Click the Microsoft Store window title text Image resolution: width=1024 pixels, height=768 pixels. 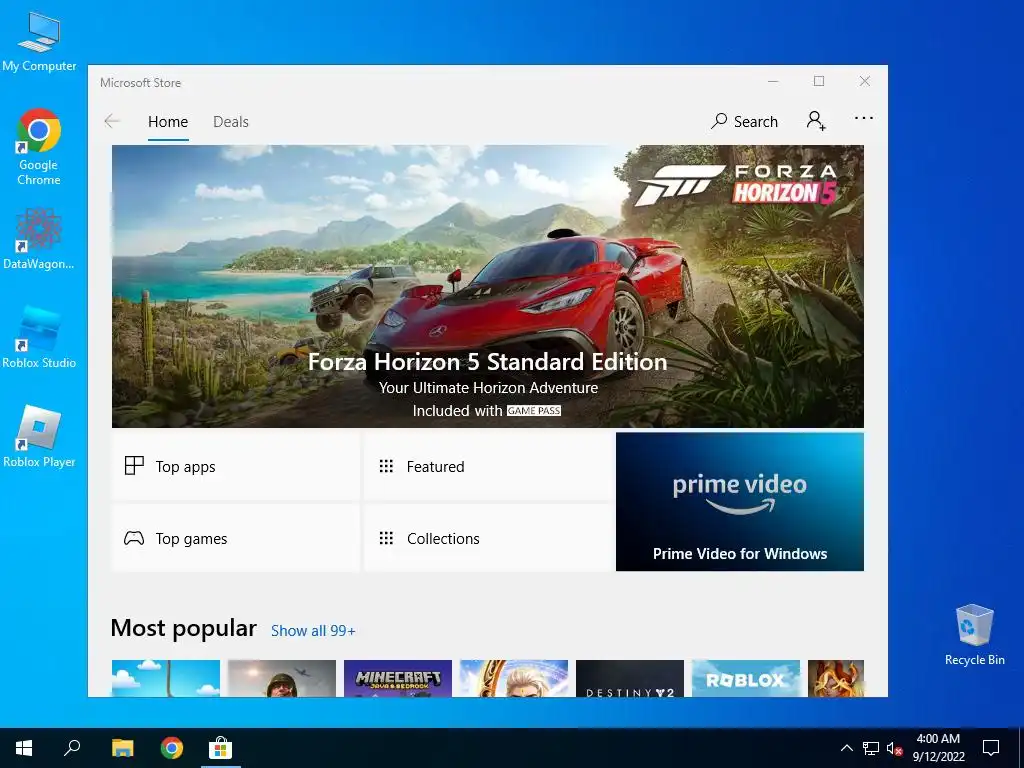[x=140, y=83]
